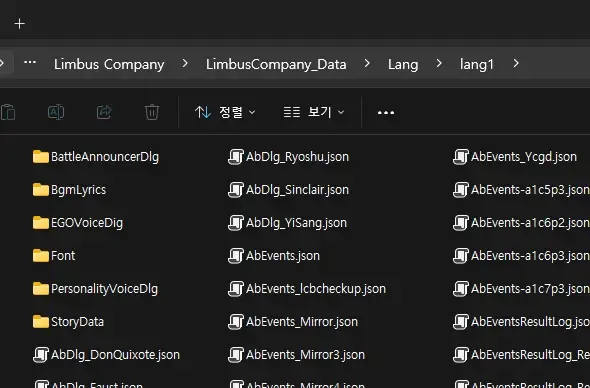This screenshot has width=590, height=388.
Task: Expand chevron after lang1
Action: 516,64
